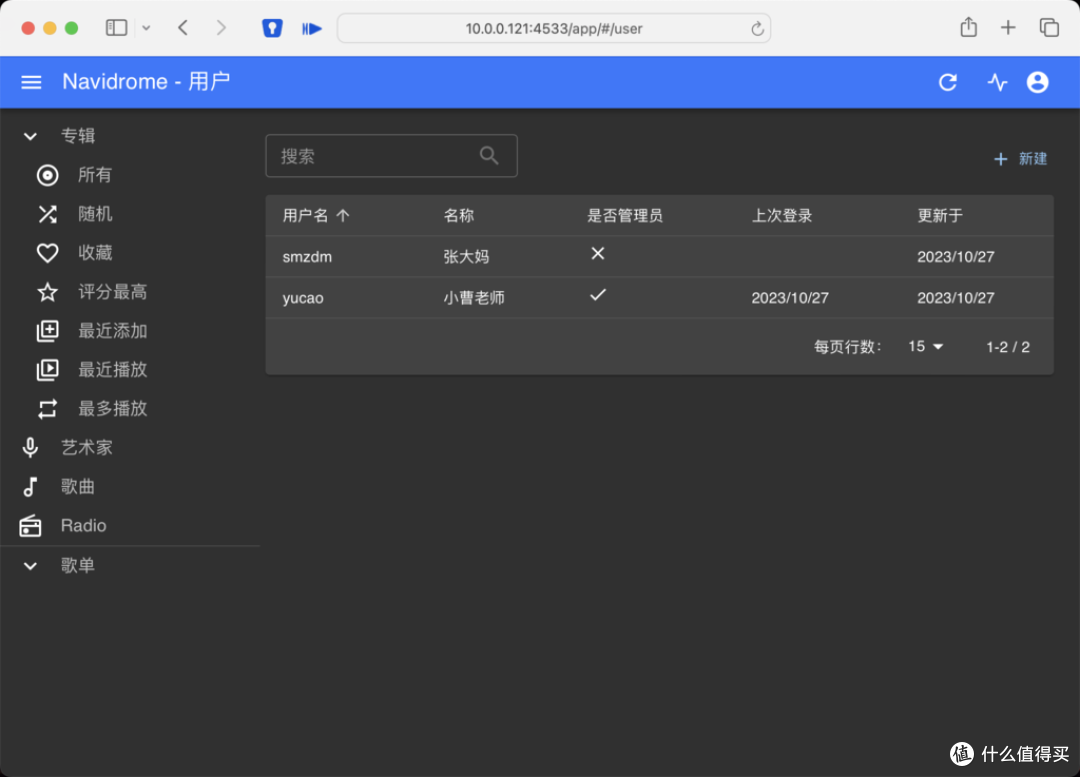Click the 最近播放 video-library icon

click(48, 370)
